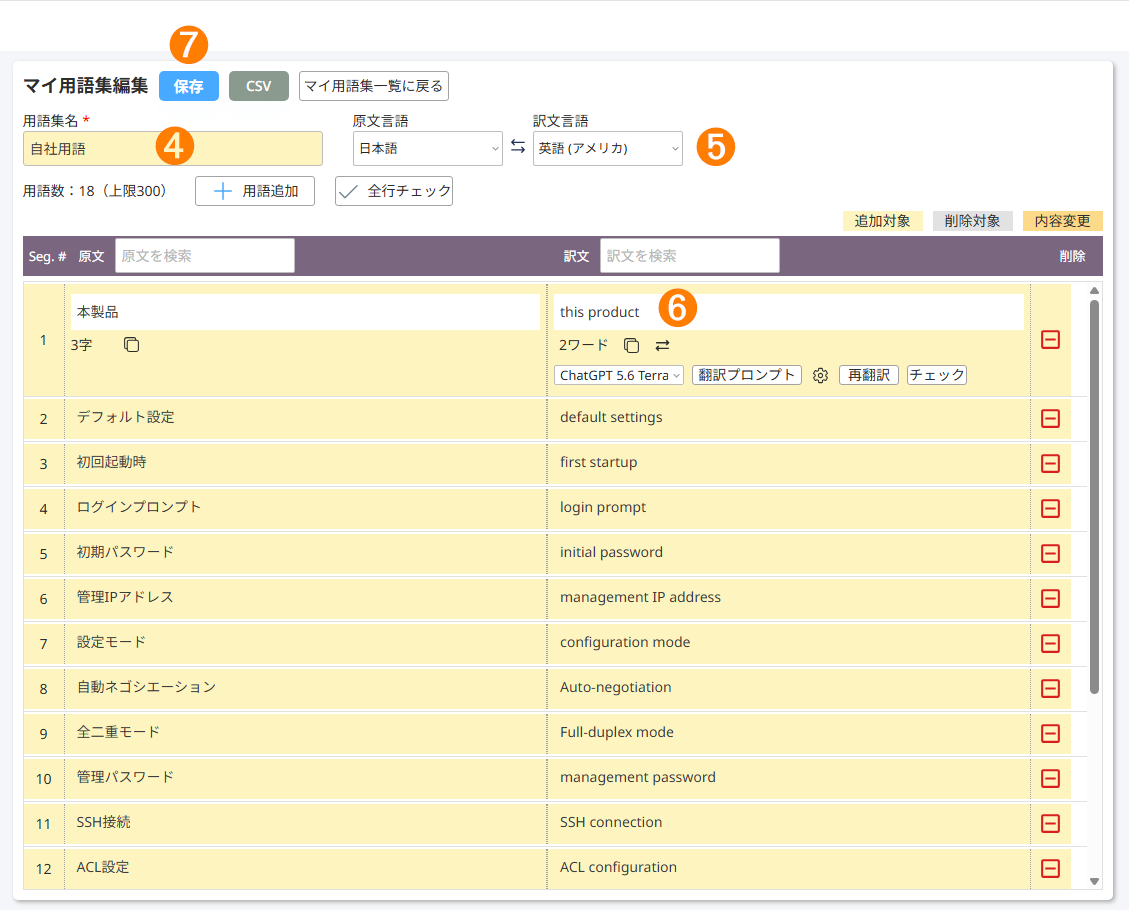Select translation cell management password
This screenshot has width=1129, height=910.
[788, 778]
